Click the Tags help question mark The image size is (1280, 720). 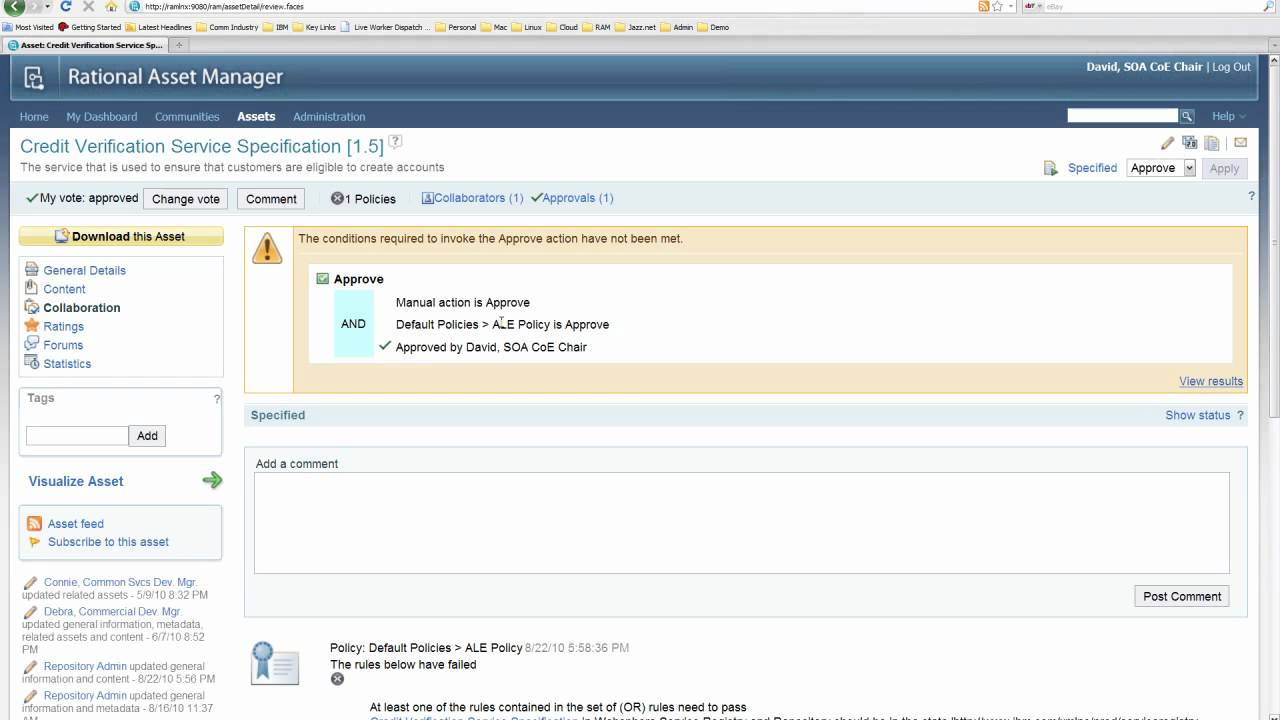[x=216, y=399]
